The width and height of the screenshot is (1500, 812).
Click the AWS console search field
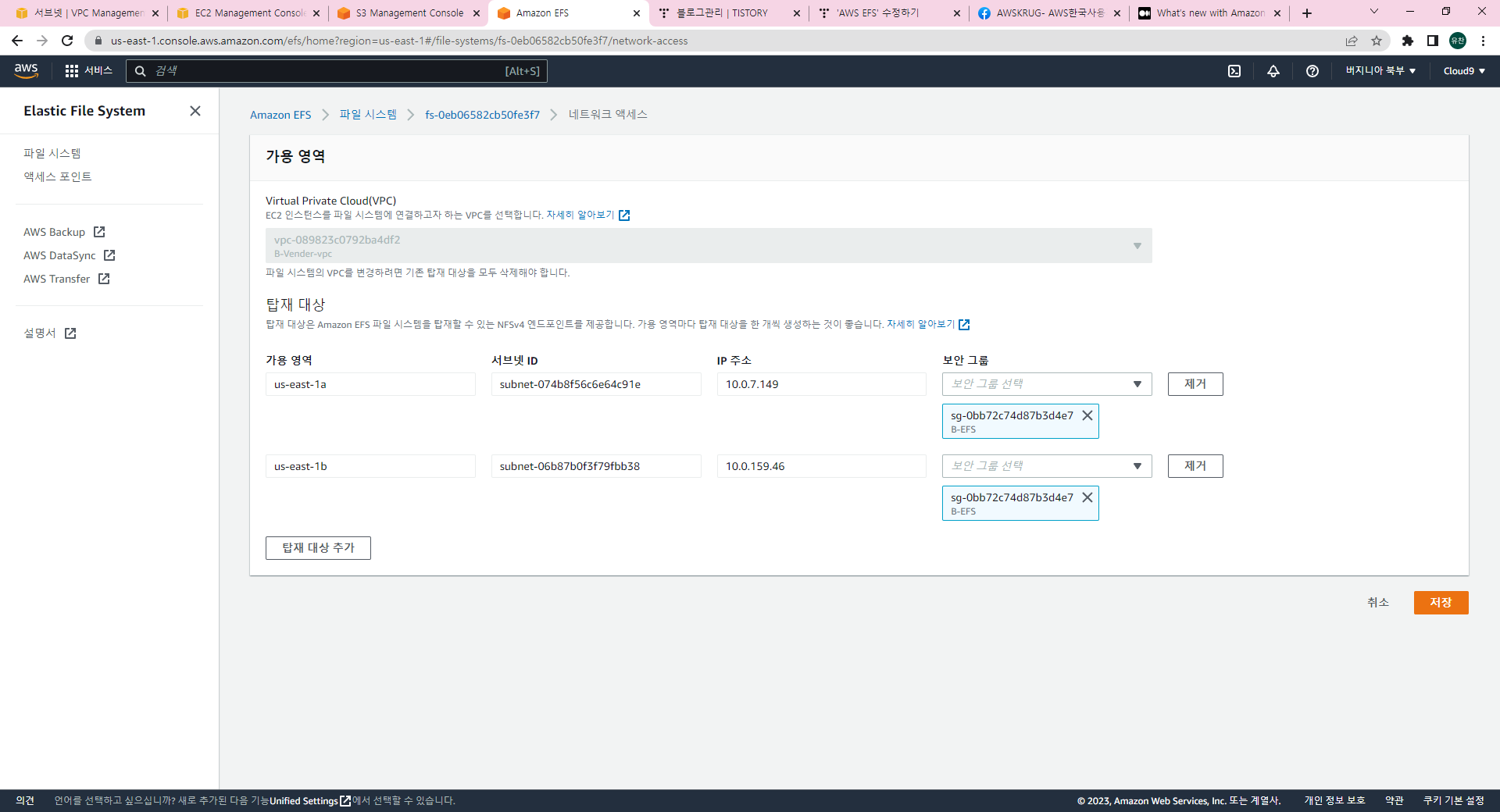click(337, 71)
